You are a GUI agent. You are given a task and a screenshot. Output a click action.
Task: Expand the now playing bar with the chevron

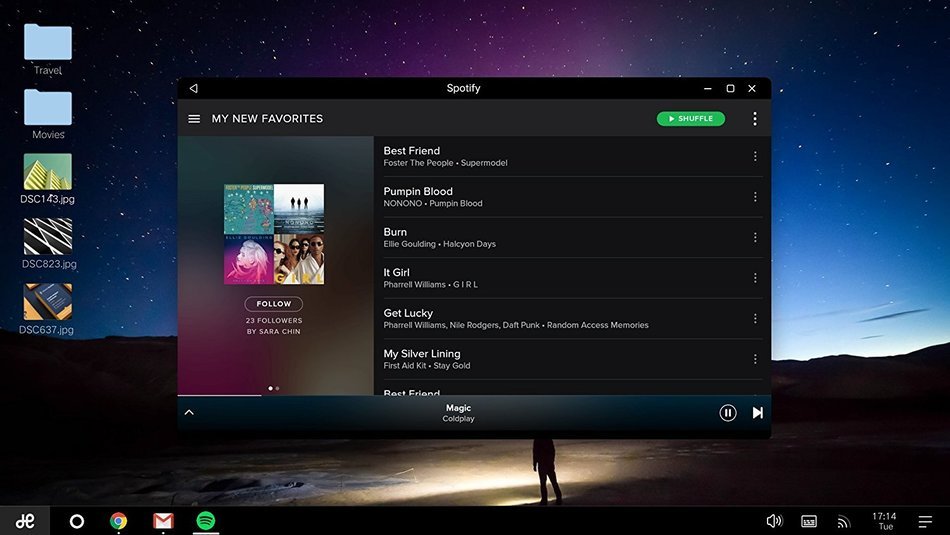tap(189, 413)
